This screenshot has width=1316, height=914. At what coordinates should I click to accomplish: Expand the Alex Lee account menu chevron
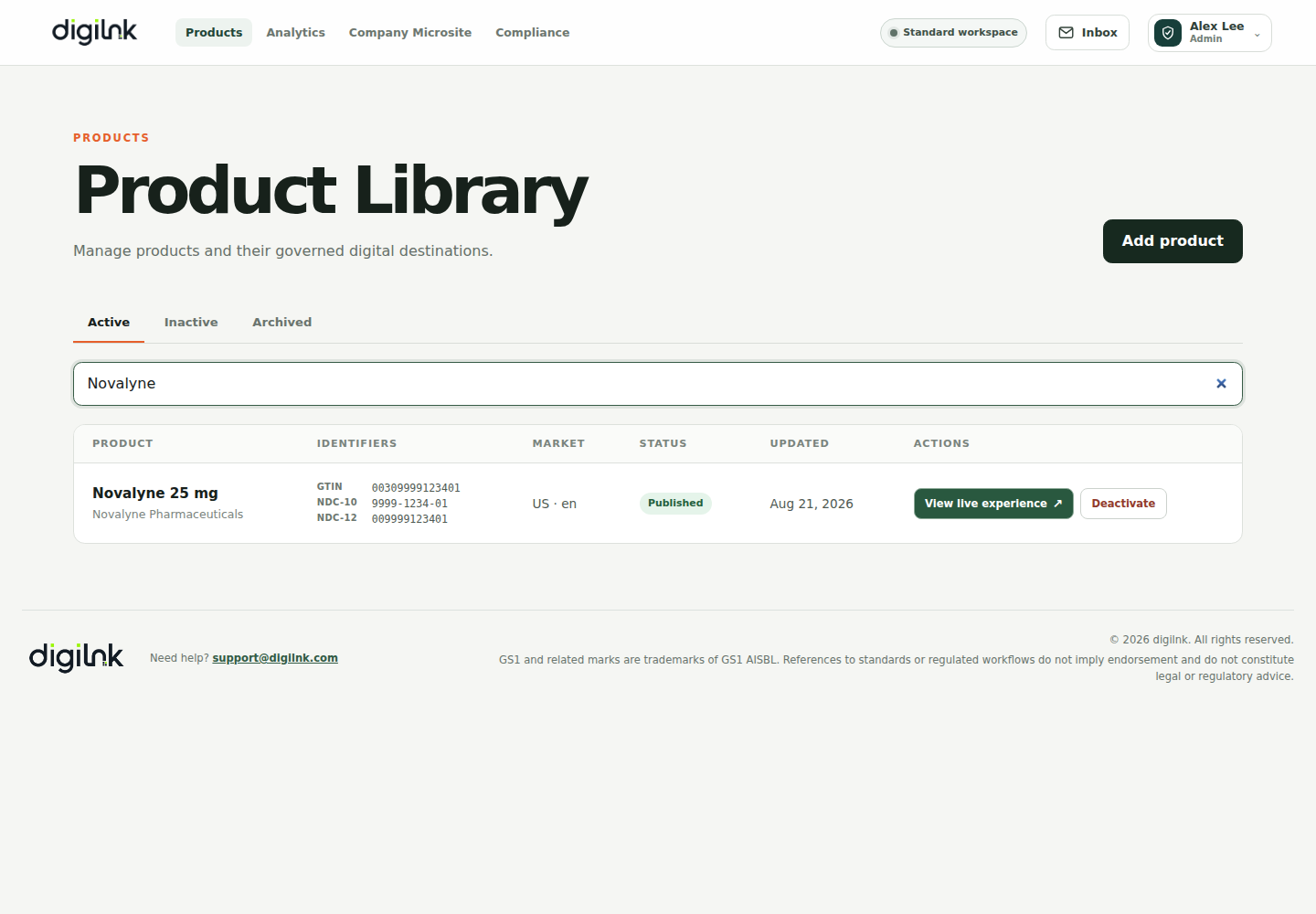tap(1258, 35)
